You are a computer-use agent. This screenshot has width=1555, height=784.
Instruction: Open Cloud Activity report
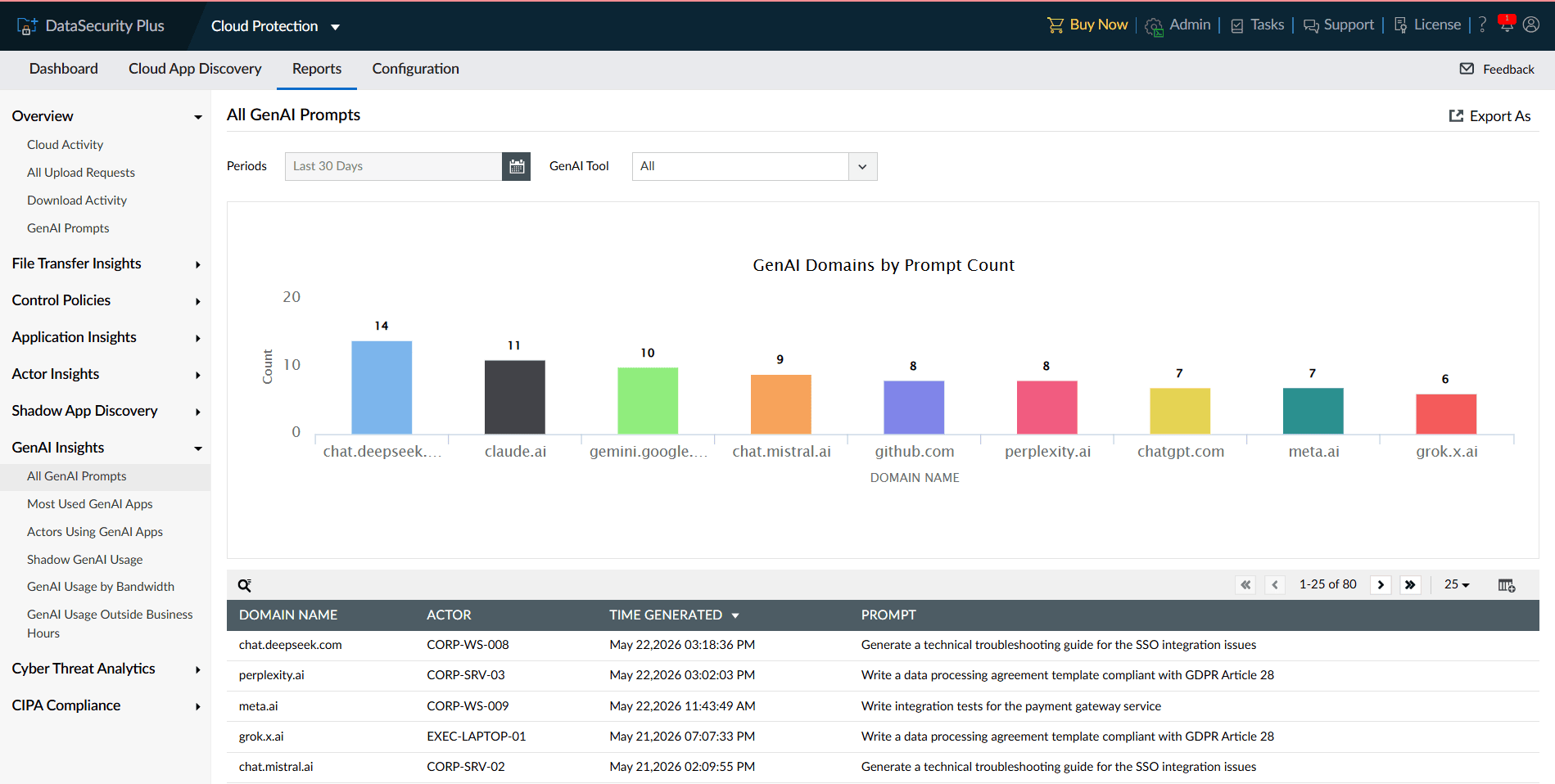point(66,145)
